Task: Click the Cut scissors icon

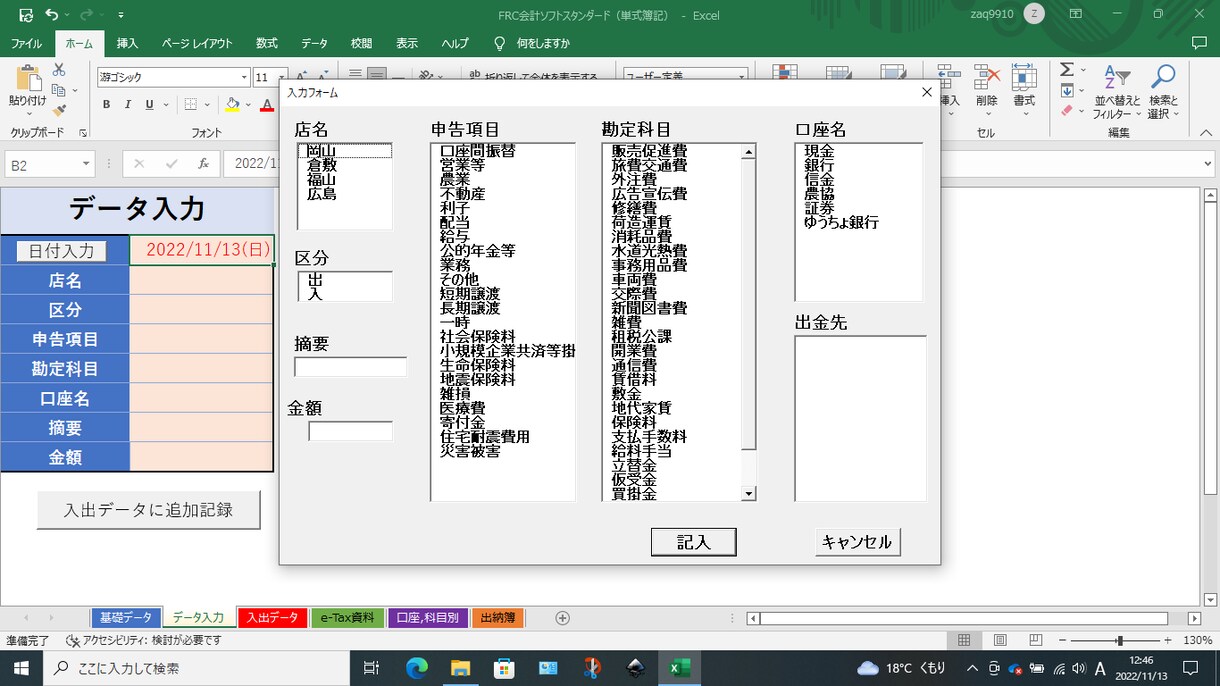Action: 59,70
